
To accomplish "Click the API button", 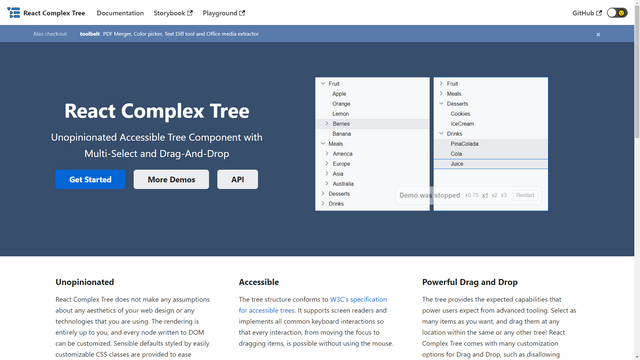I will pos(238,179).
